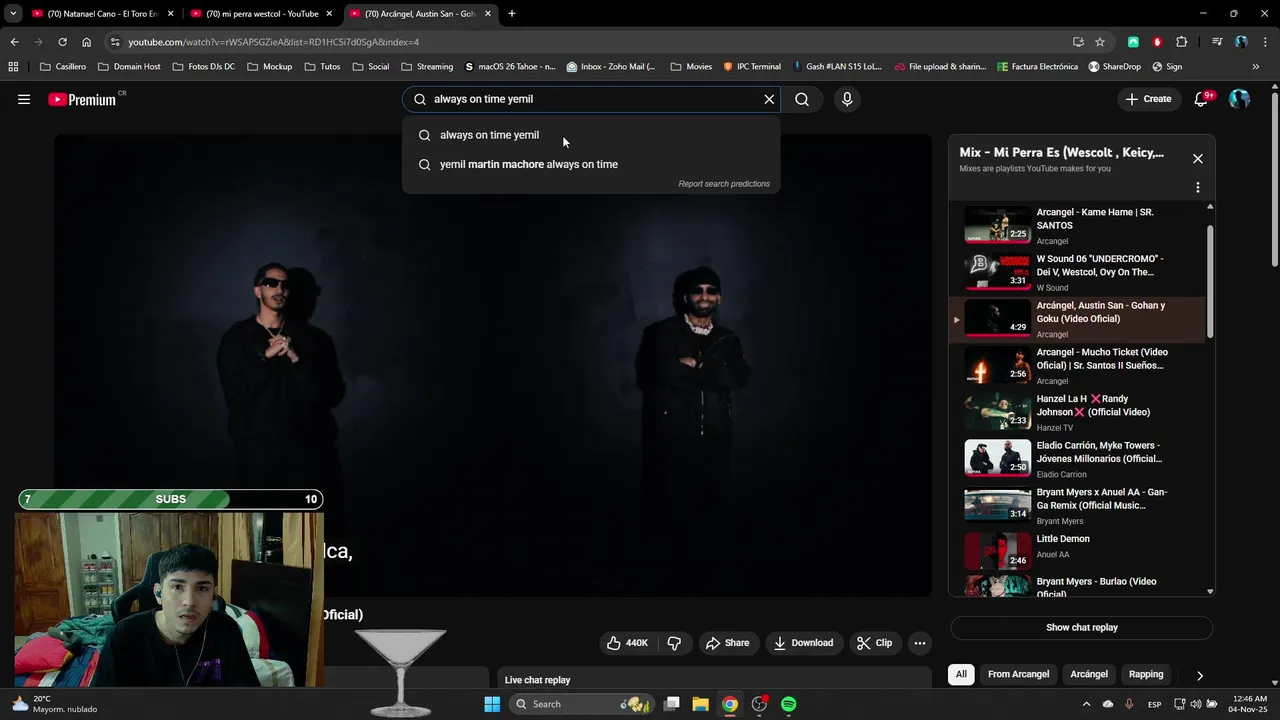Close the Mix playlist panel
1280x720 pixels.
coord(1198,158)
